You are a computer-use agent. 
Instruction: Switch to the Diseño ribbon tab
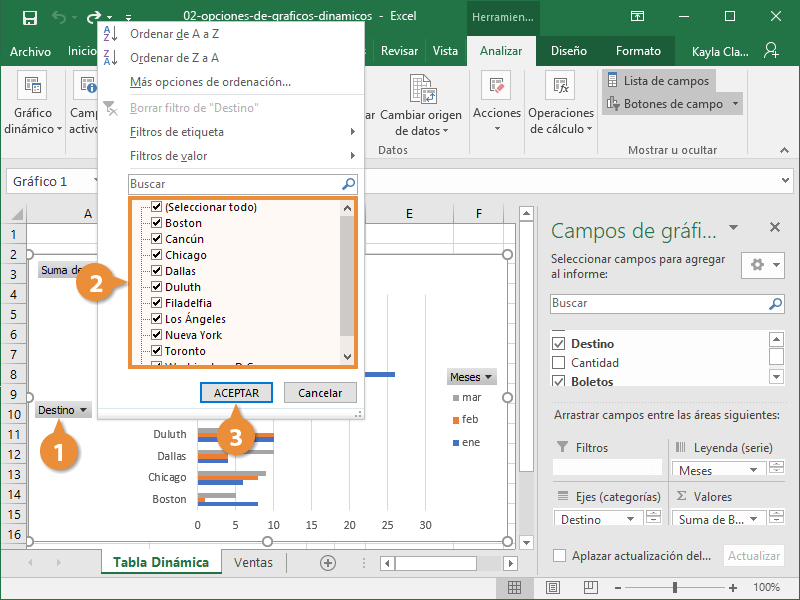568,51
